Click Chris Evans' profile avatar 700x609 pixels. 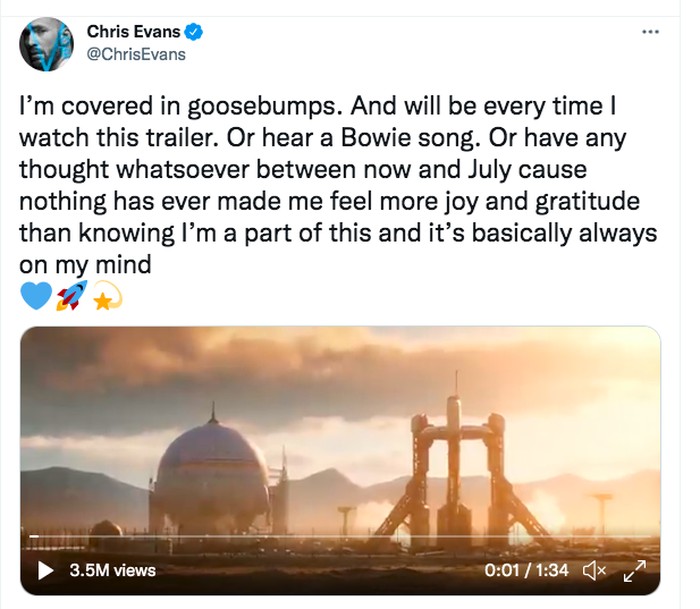tap(46, 44)
